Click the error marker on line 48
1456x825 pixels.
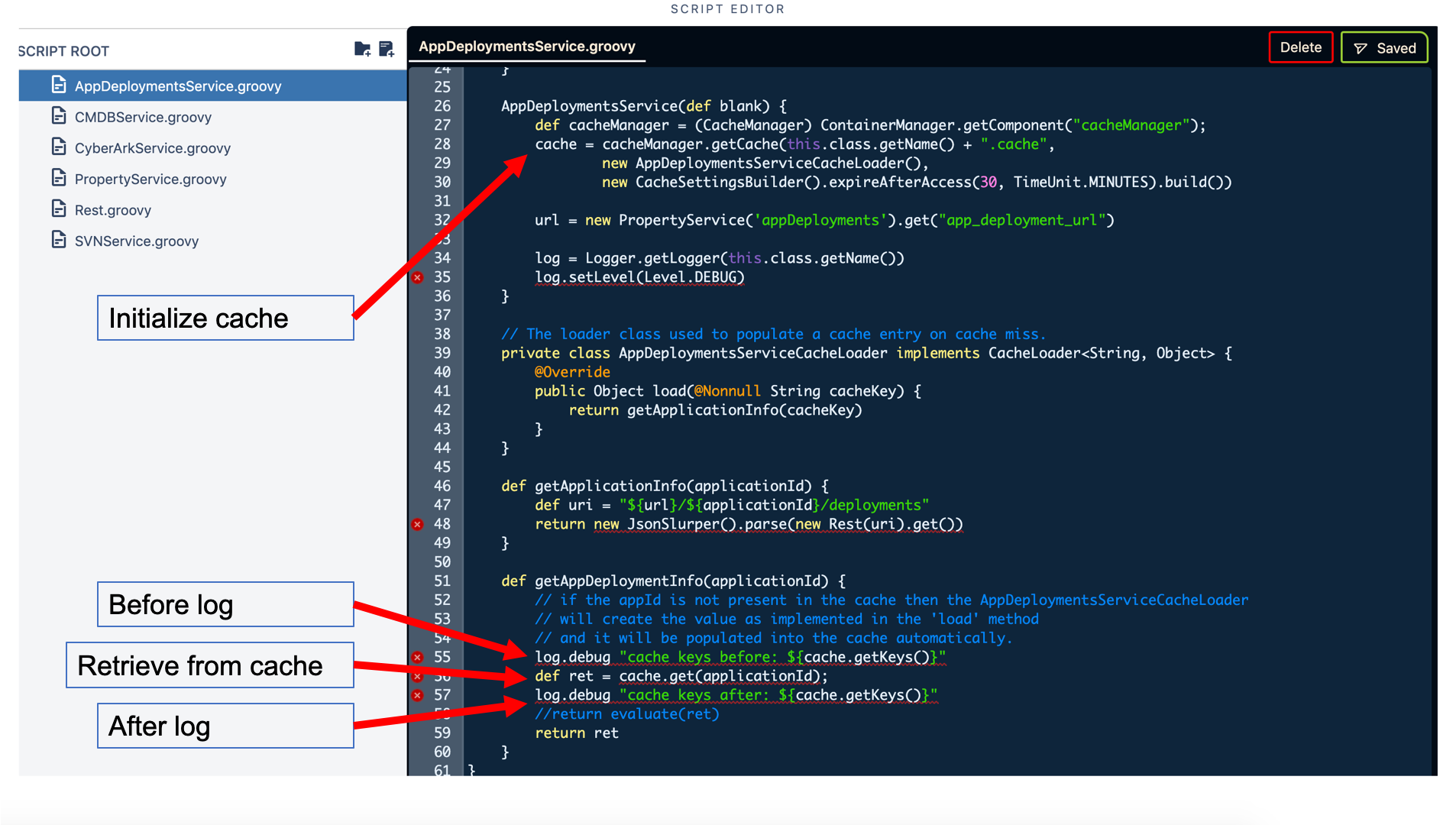417,524
